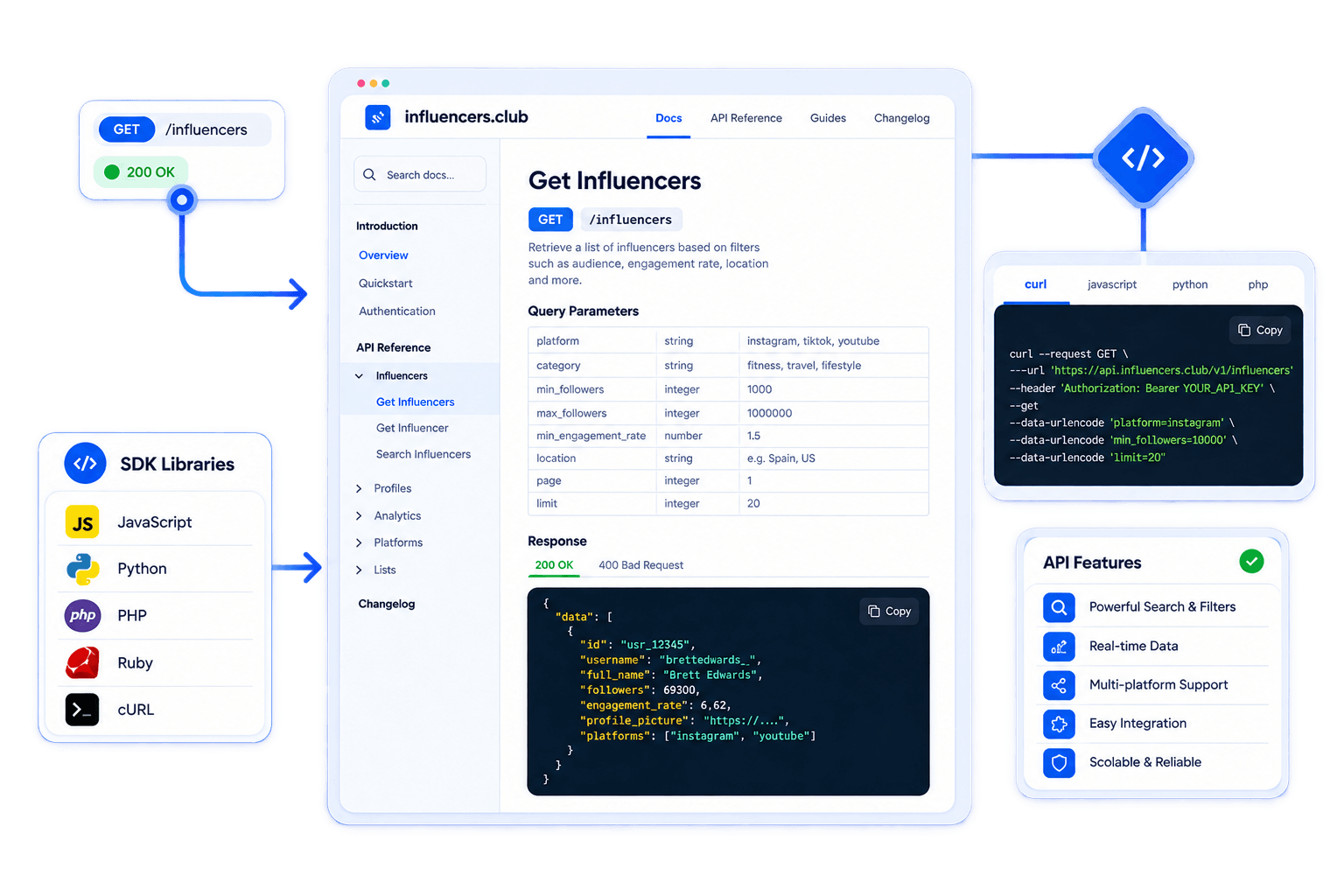Click the /influencers endpoint path in docs
Image resolution: width=1344 pixels, height=896 pixels.
(x=631, y=220)
